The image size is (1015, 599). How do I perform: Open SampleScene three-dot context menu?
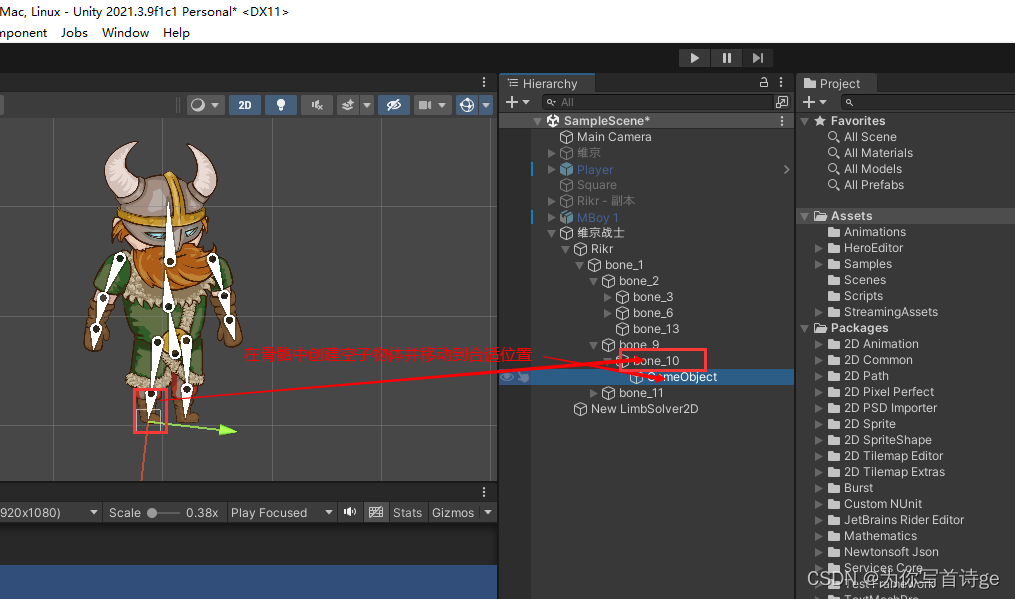click(x=782, y=121)
